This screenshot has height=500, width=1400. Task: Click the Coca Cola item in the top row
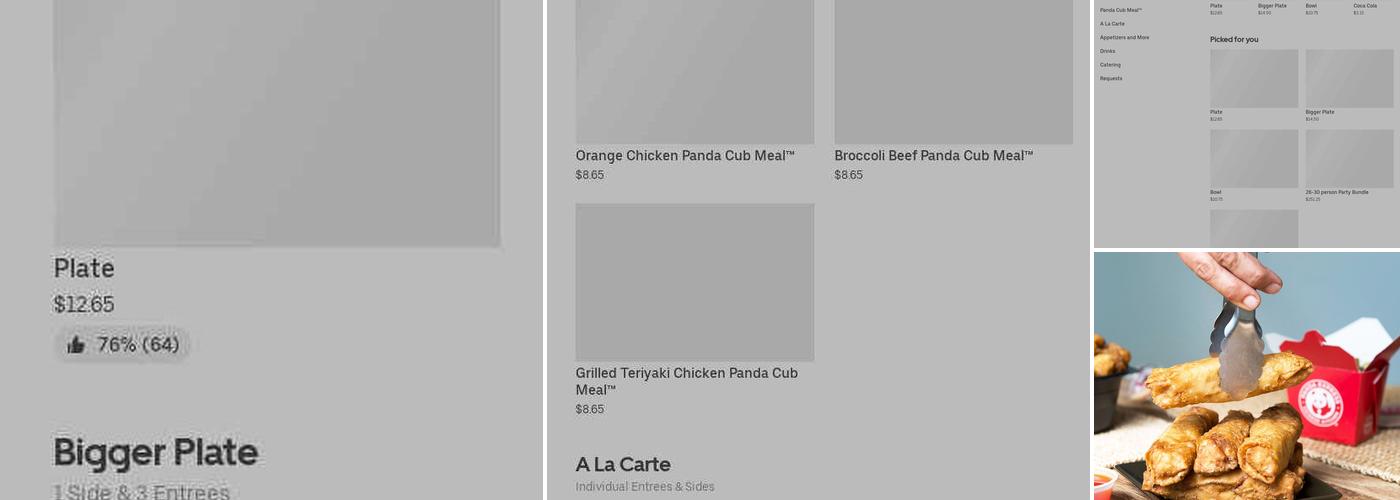(x=1364, y=6)
